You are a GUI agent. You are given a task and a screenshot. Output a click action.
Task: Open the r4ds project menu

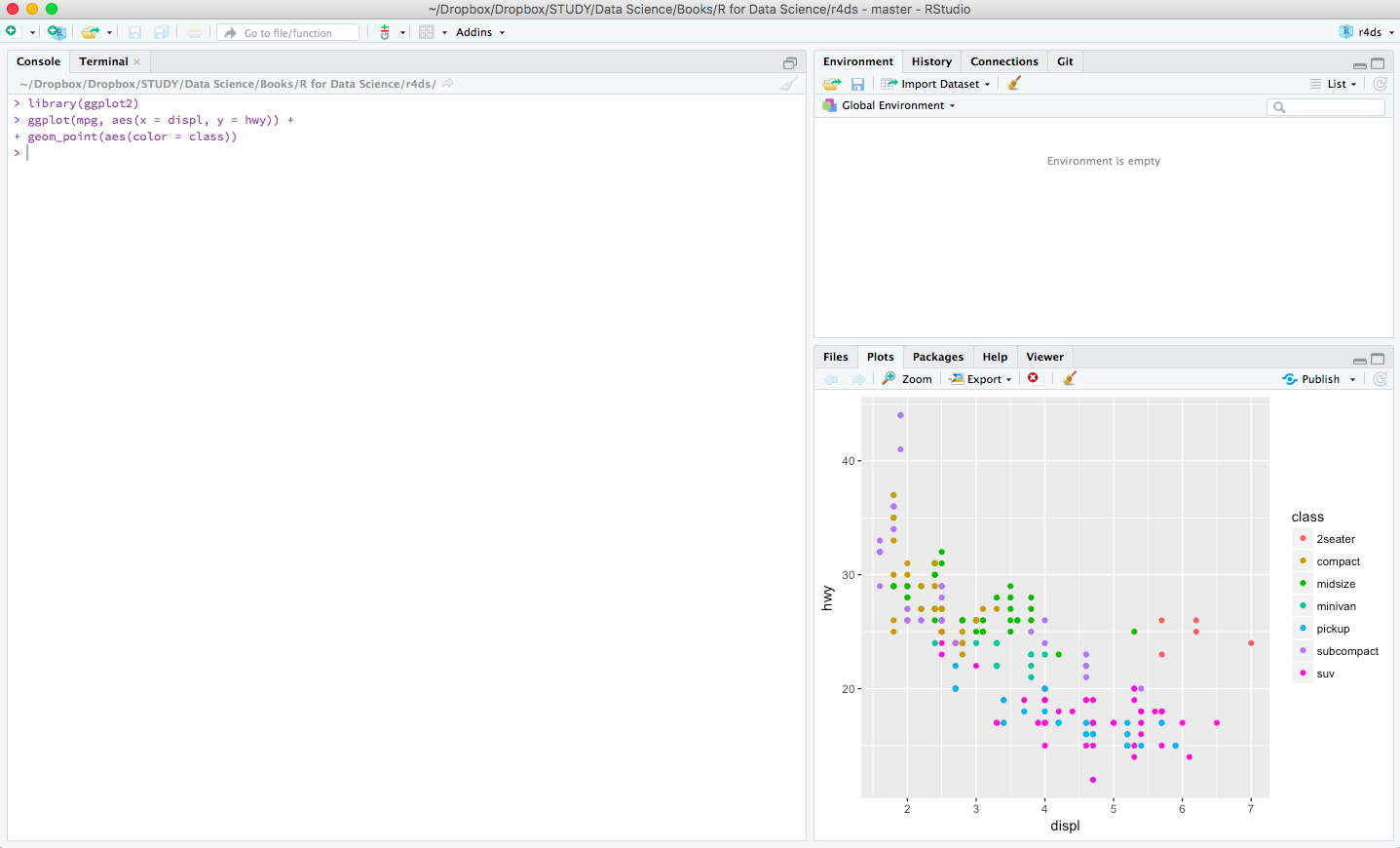click(x=1367, y=32)
